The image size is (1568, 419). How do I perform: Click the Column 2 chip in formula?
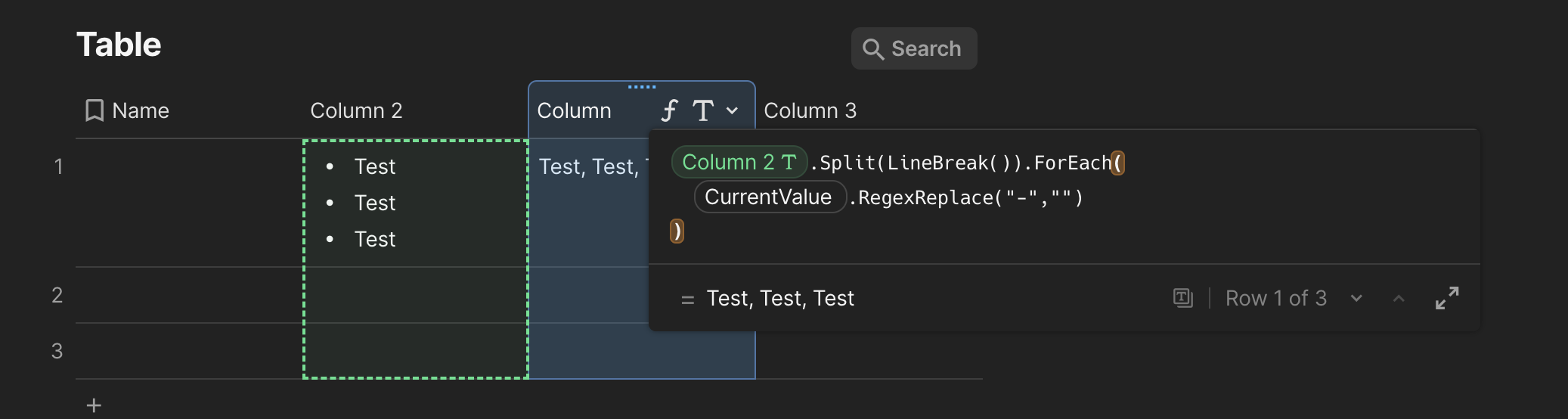(x=739, y=162)
